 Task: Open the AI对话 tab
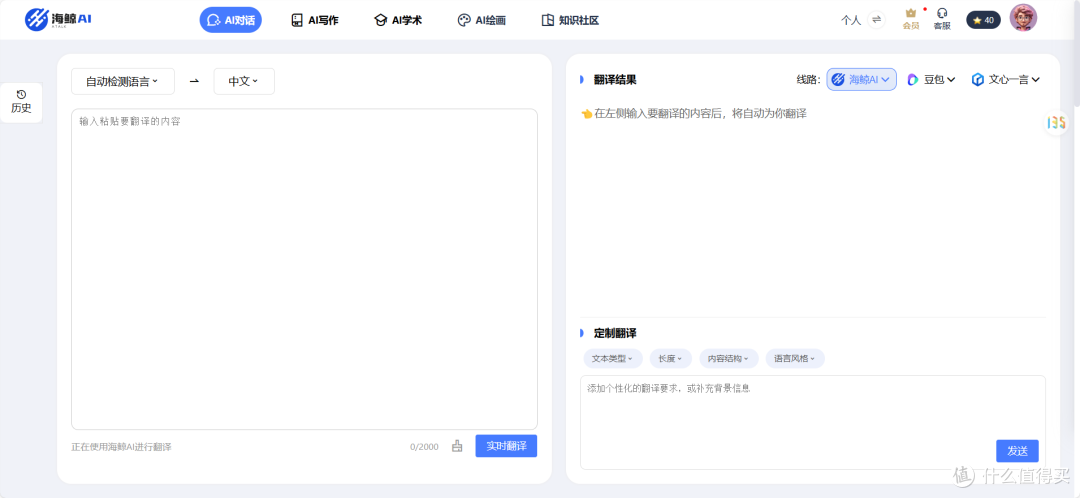pyautogui.click(x=231, y=20)
